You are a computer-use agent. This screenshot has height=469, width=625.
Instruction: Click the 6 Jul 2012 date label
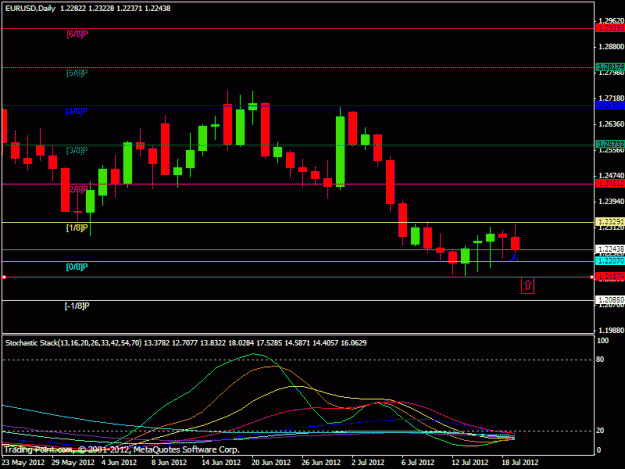tap(417, 462)
